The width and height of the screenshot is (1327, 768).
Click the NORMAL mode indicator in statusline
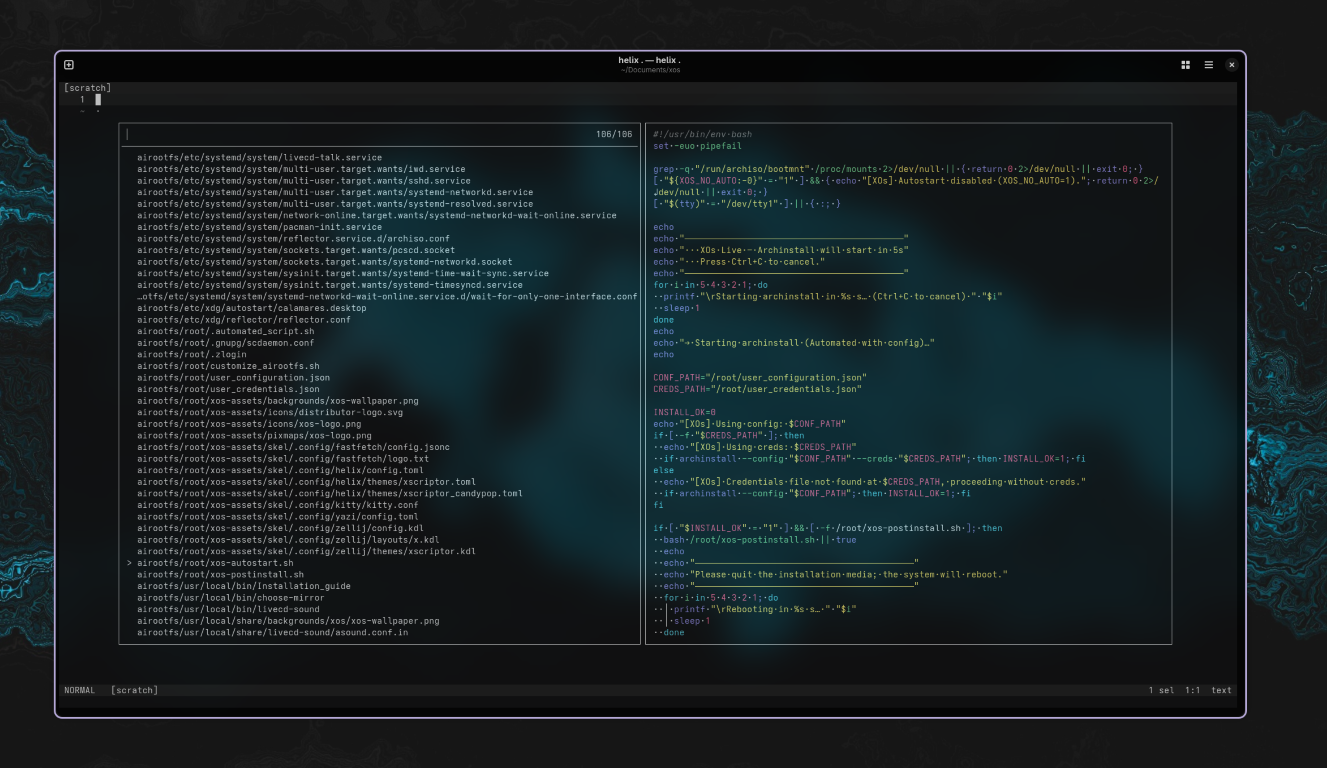(77, 690)
